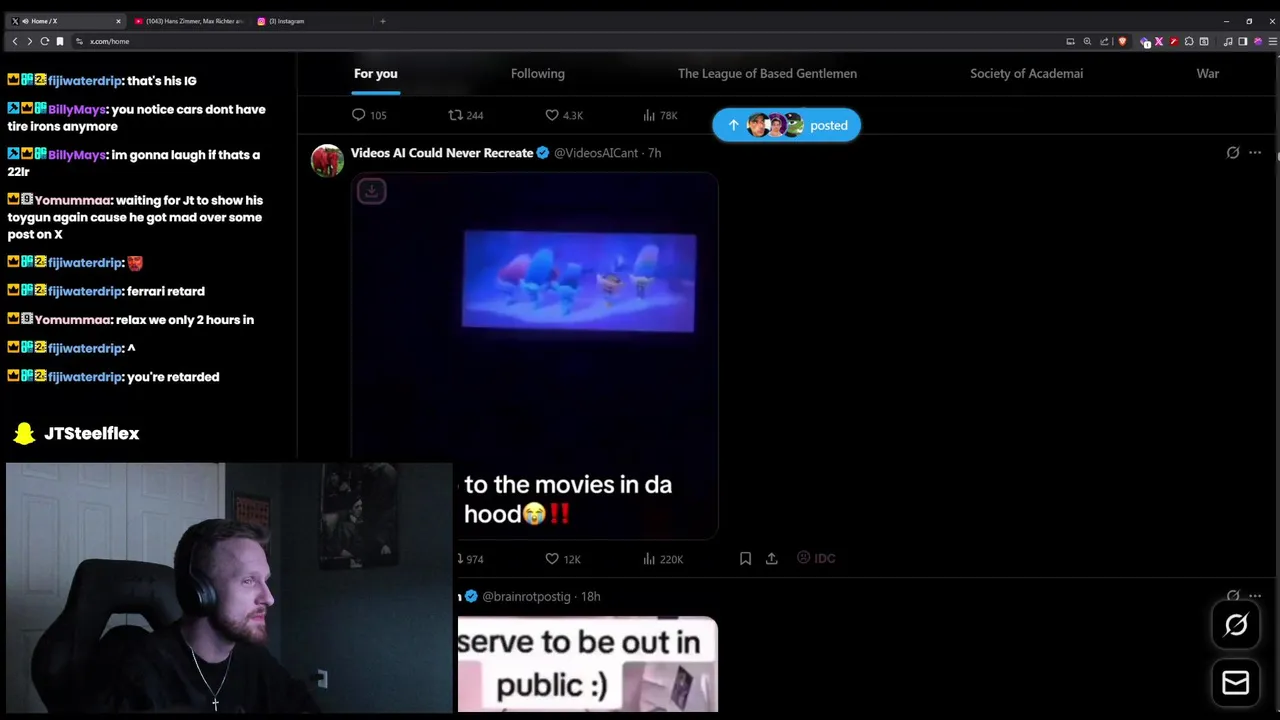Viewport: 1280px width, 720px height.
Task: Open Videos AI Could Never Recreate profile name
Action: click(442, 153)
